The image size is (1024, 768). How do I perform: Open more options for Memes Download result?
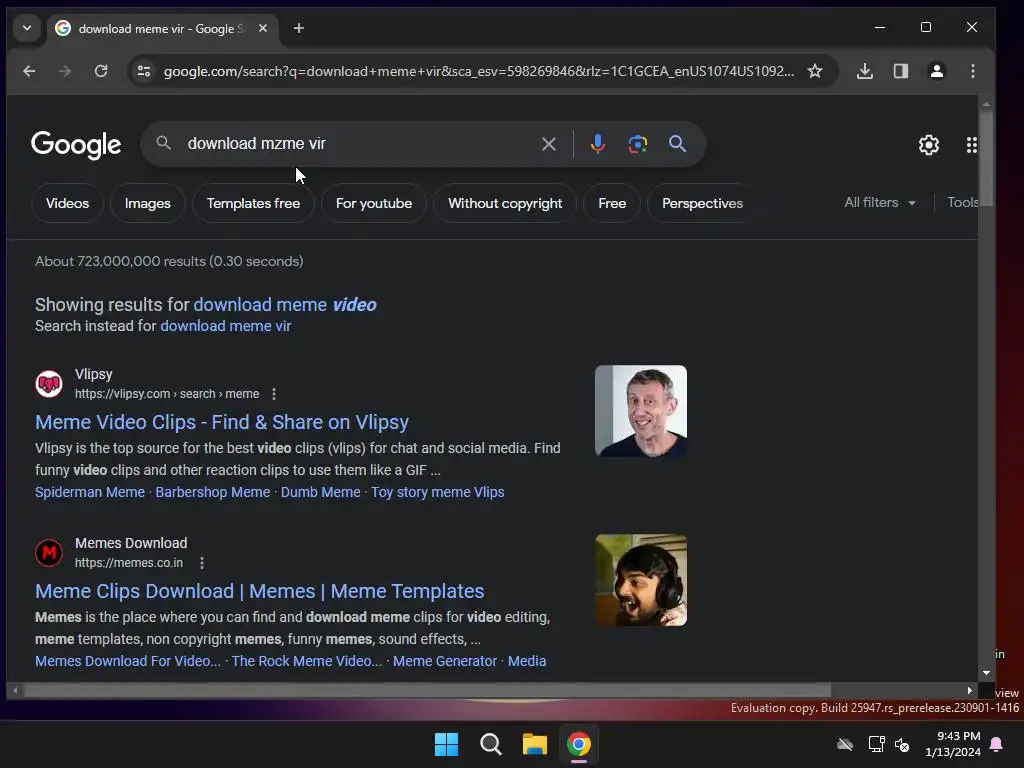(x=202, y=562)
